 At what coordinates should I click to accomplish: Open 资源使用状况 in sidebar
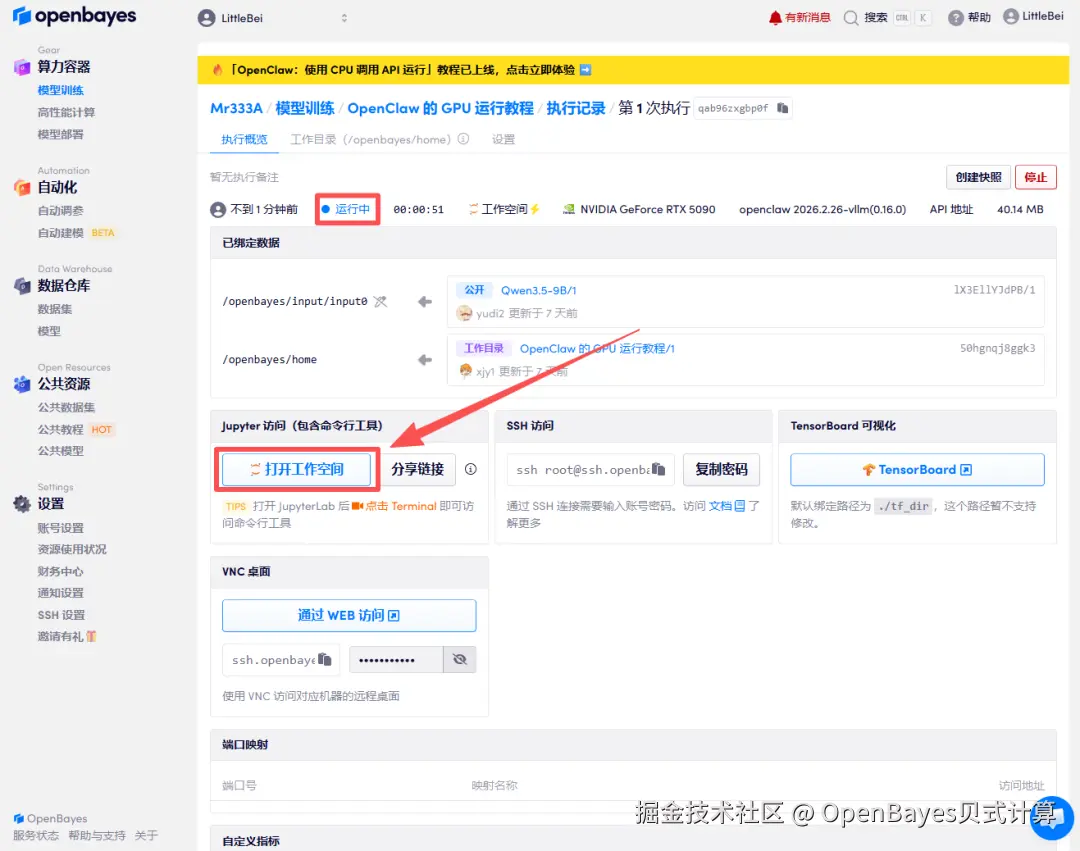tap(72, 549)
